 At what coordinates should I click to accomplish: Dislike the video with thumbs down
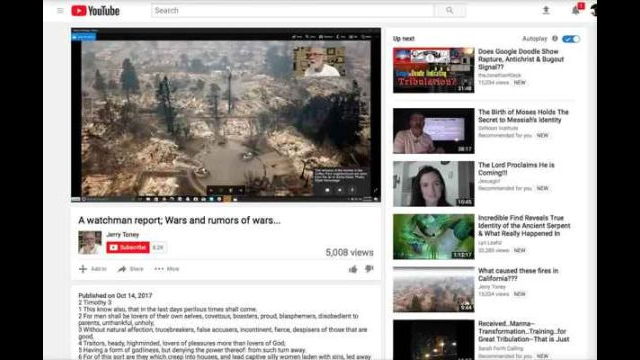click(x=369, y=269)
